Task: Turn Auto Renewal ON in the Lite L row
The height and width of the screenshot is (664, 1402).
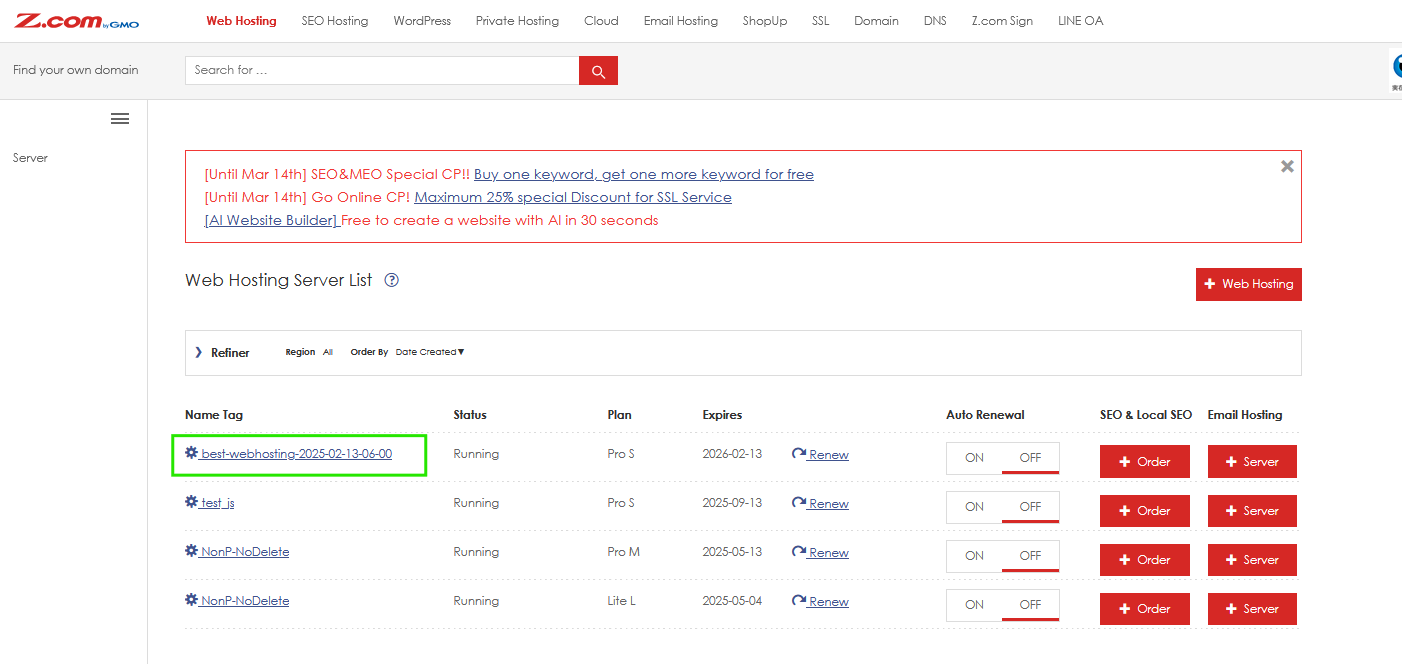Action: [974, 605]
